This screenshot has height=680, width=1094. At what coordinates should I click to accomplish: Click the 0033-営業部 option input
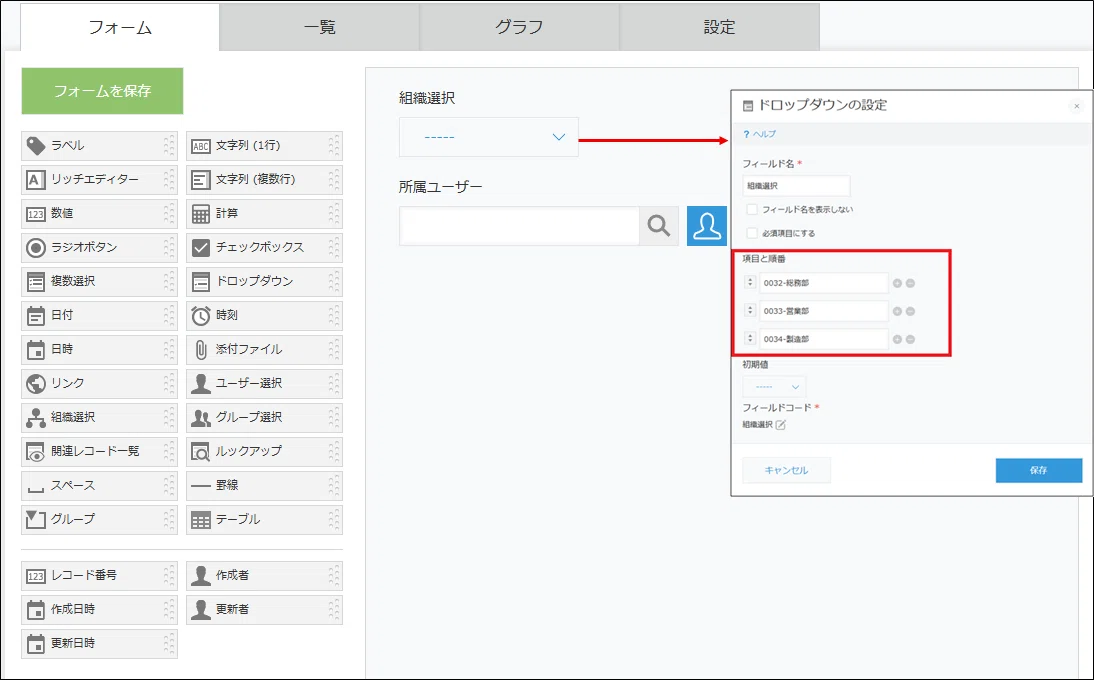(823, 311)
